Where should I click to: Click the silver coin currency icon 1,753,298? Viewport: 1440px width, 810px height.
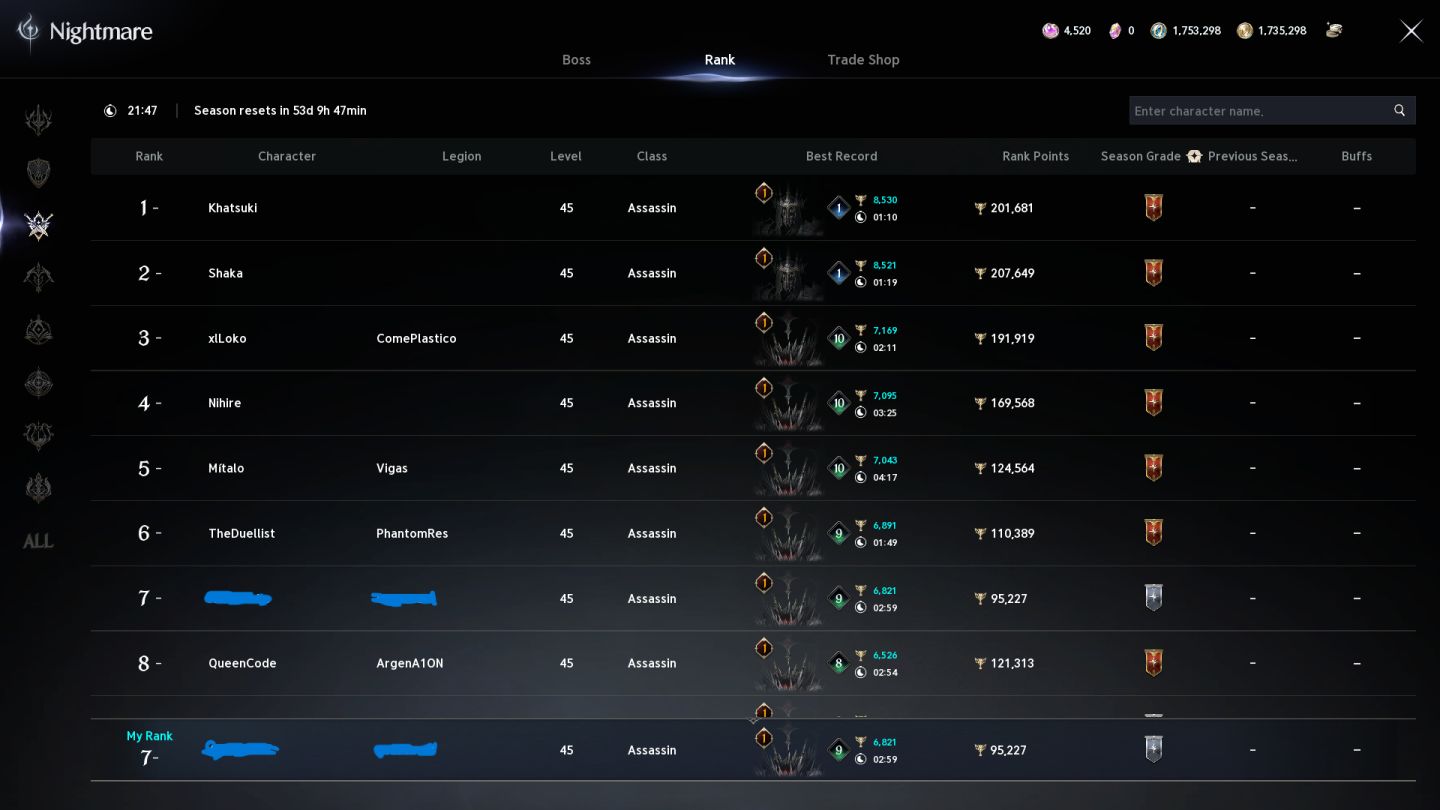(1158, 31)
